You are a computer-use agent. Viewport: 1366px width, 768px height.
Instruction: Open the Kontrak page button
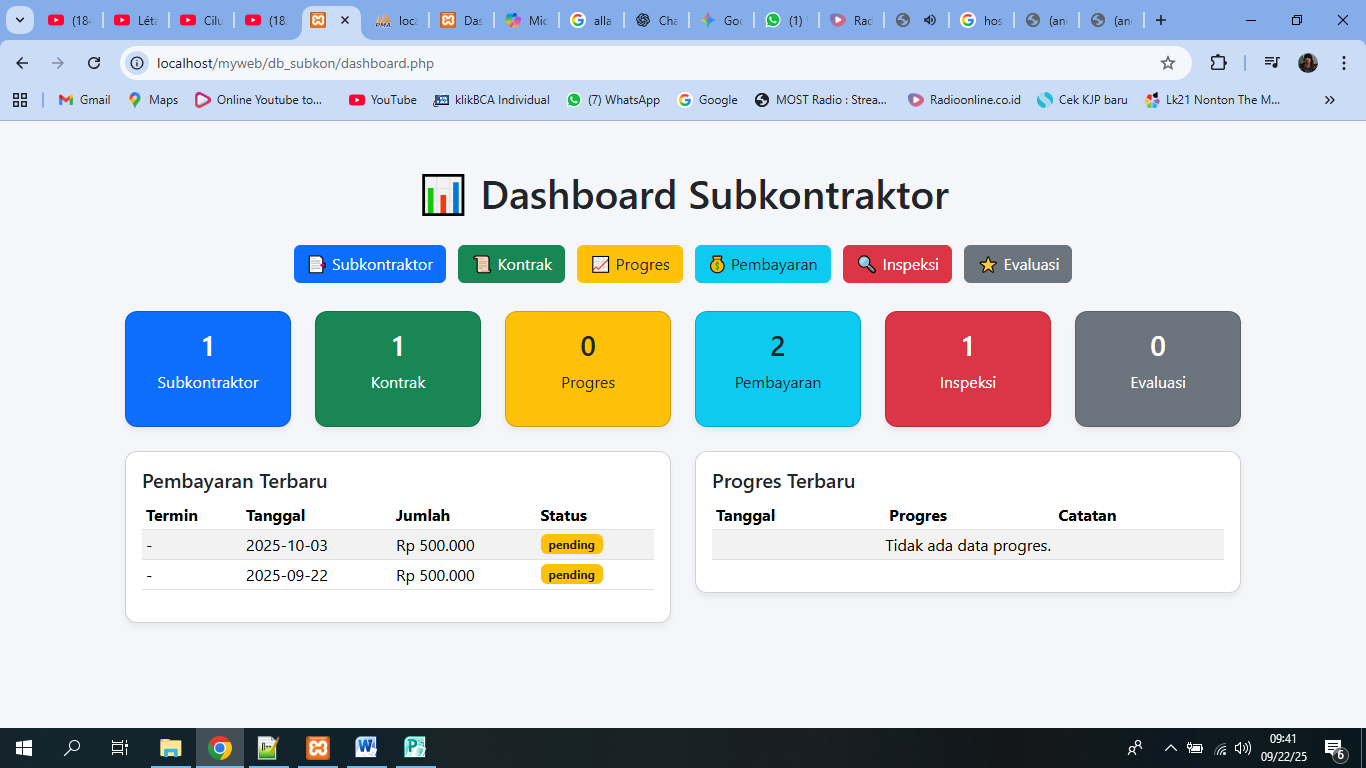coord(511,264)
